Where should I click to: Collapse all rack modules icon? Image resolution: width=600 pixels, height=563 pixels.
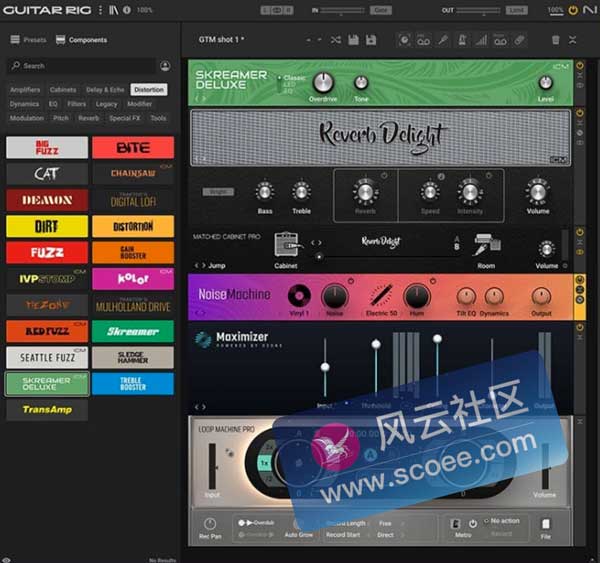click(x=572, y=40)
